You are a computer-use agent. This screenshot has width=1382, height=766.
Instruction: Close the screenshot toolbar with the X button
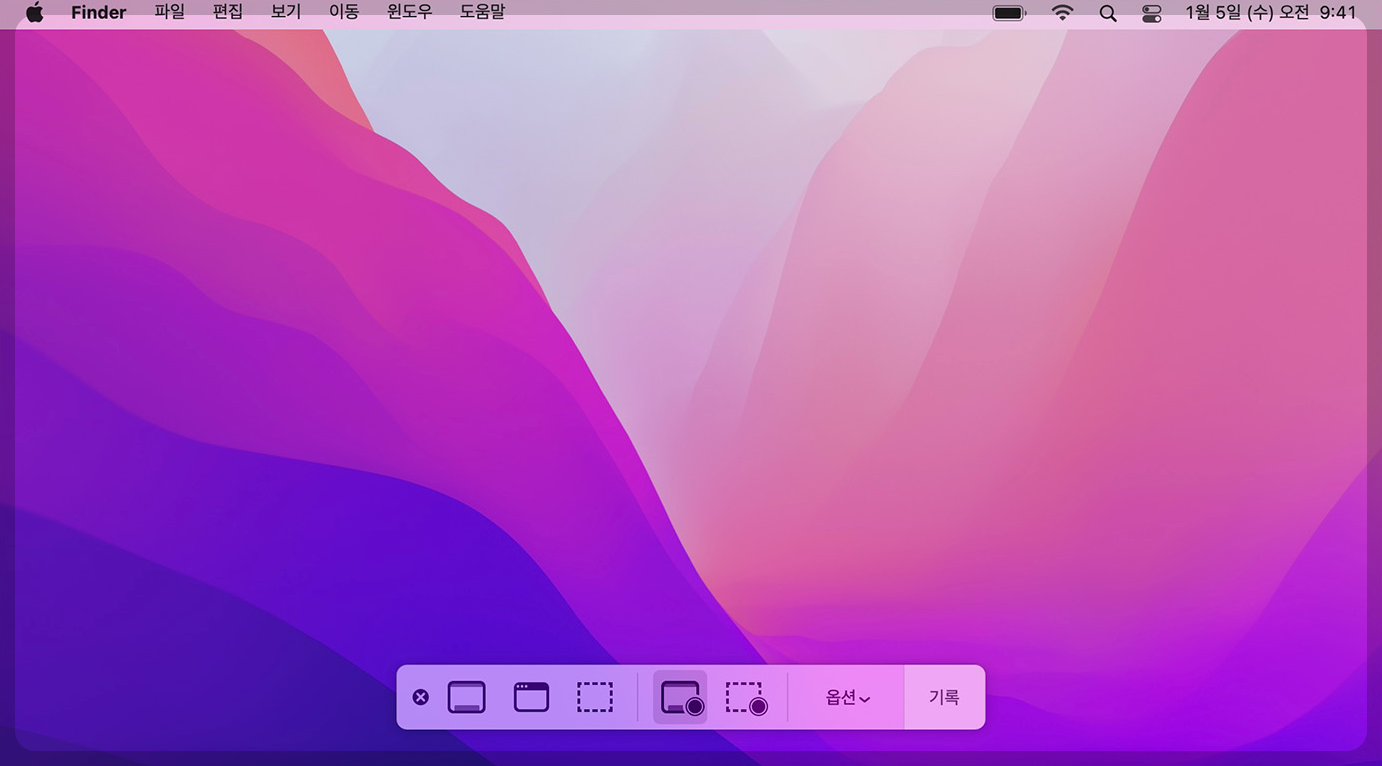(x=421, y=697)
